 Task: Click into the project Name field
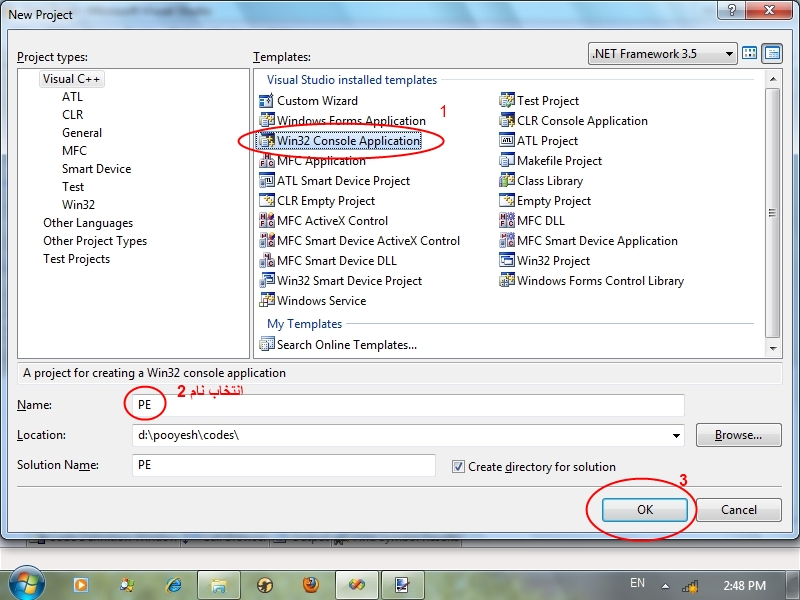408,405
